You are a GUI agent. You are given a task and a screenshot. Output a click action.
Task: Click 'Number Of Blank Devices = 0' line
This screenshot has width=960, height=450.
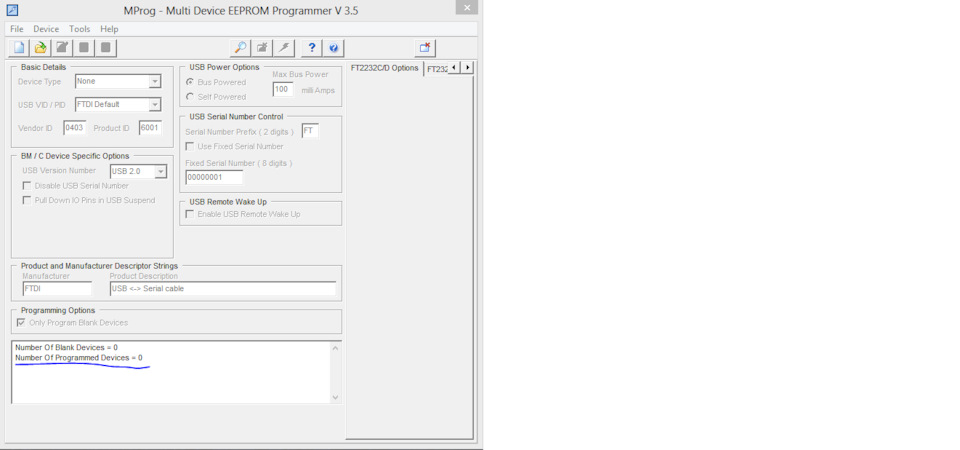tap(66, 347)
